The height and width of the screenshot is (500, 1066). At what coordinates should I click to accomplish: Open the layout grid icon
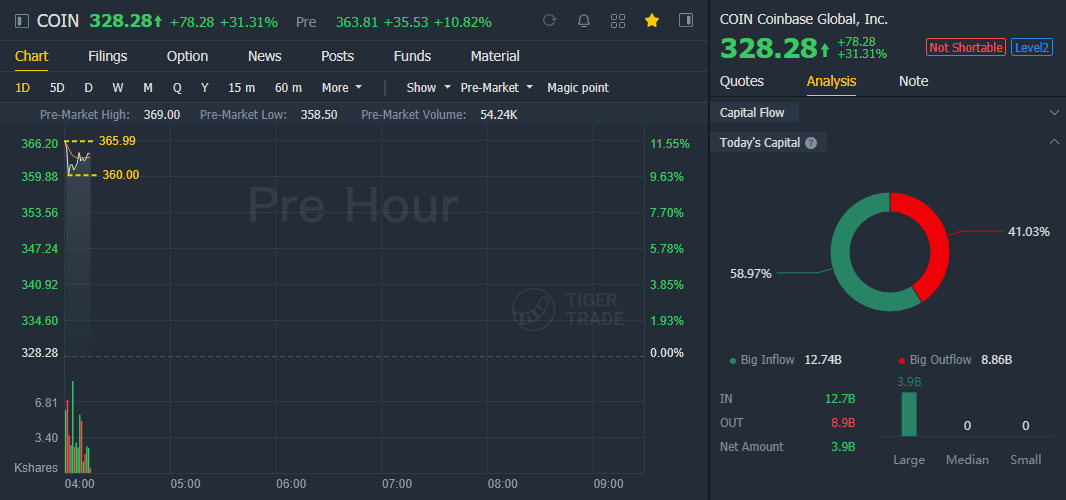point(618,21)
